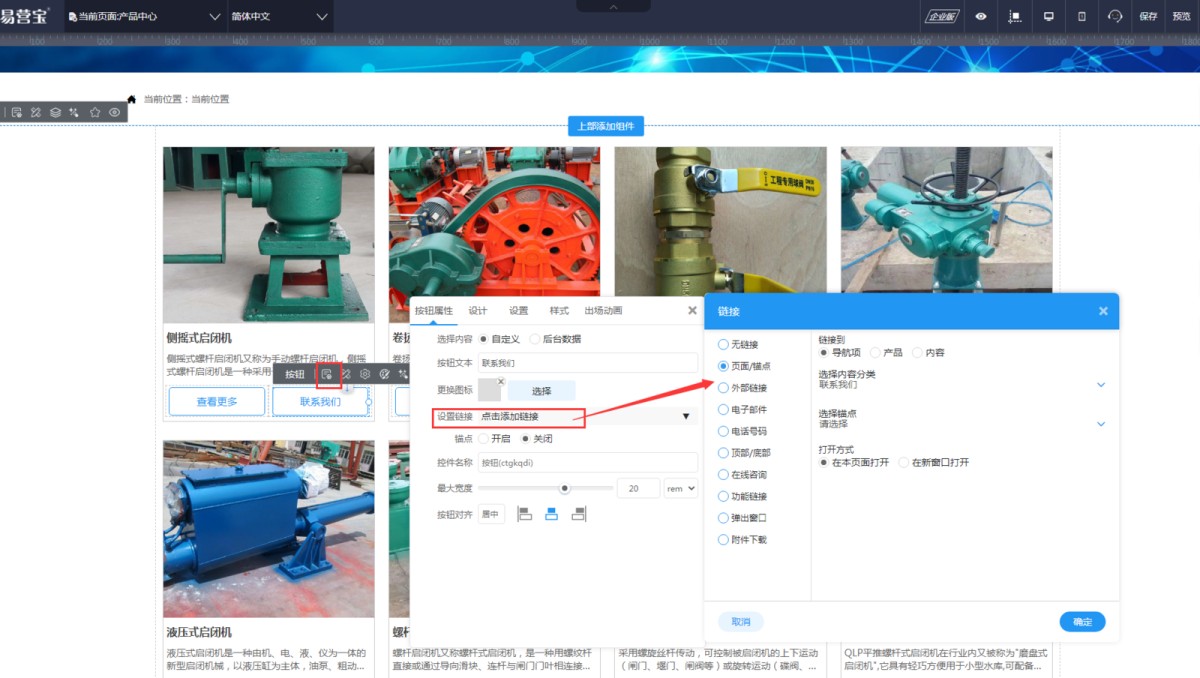
Task: Switch to mobile device view icon
Action: (x=1081, y=16)
